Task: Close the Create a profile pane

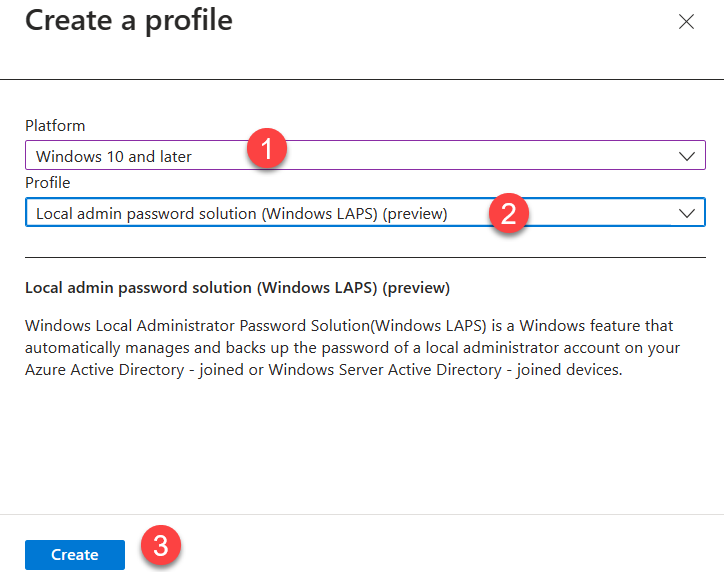Action: pyautogui.click(x=686, y=22)
